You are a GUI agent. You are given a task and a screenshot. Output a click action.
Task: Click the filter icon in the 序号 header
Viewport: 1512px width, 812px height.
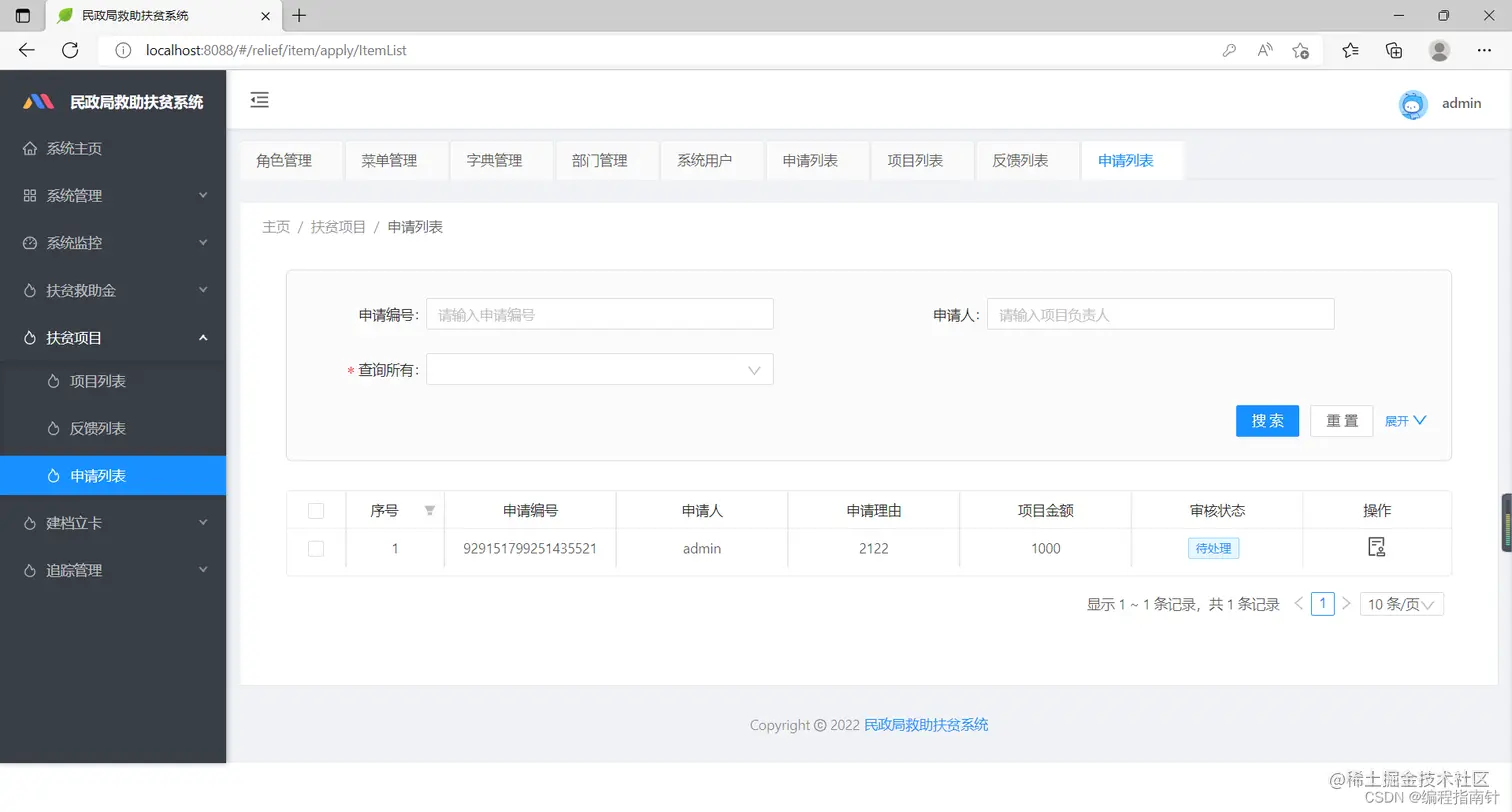click(430, 510)
